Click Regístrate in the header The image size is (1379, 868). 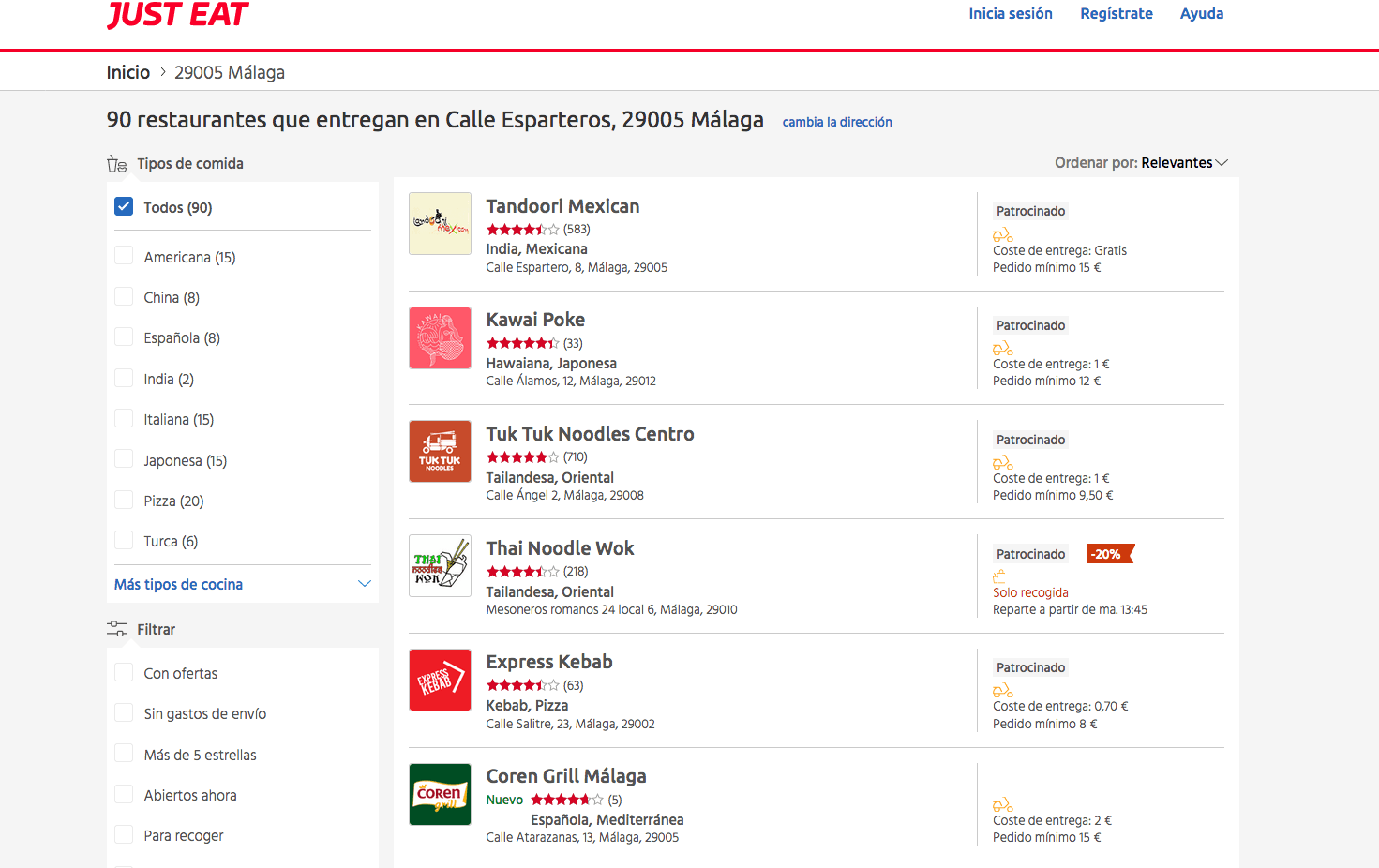[1117, 14]
